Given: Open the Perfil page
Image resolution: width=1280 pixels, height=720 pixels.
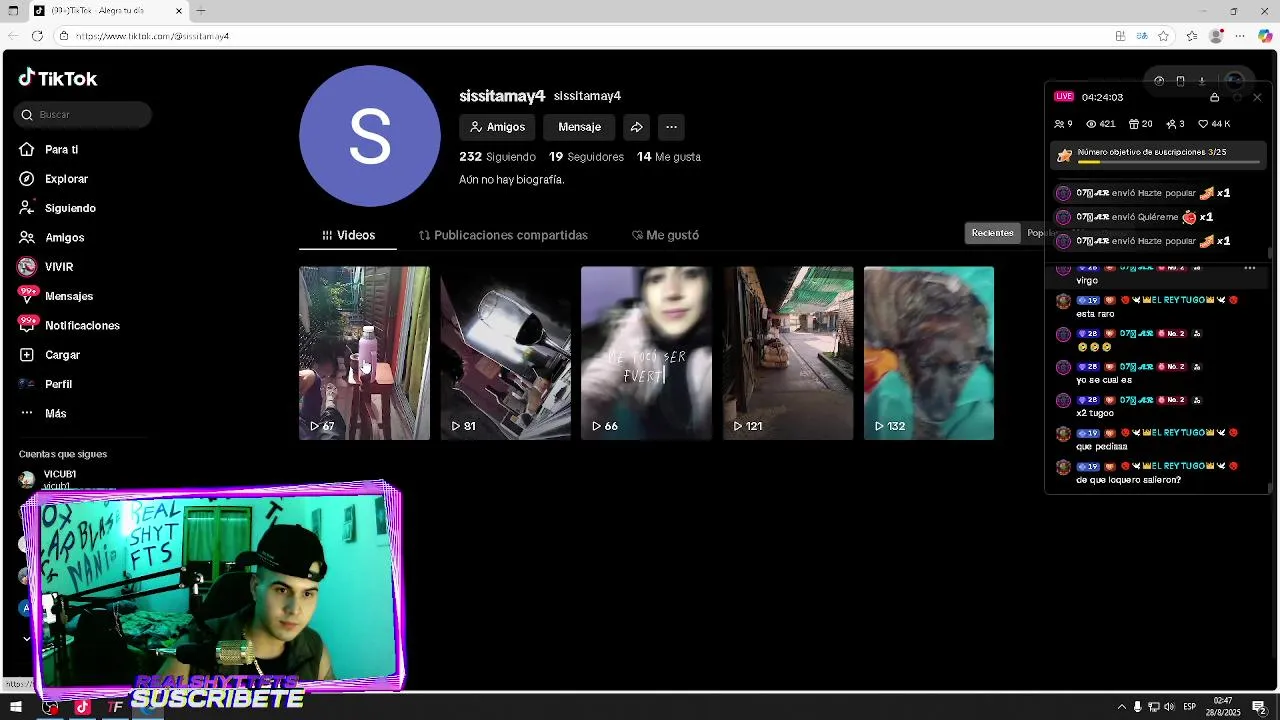Looking at the screenshot, I should pyautogui.click(x=58, y=384).
